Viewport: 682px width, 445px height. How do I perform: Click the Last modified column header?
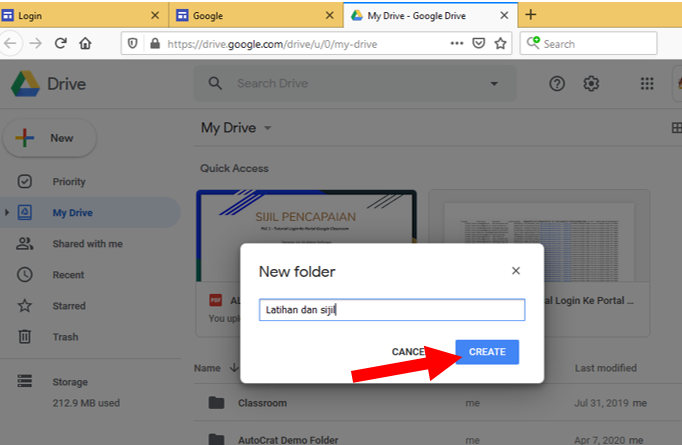[605, 368]
